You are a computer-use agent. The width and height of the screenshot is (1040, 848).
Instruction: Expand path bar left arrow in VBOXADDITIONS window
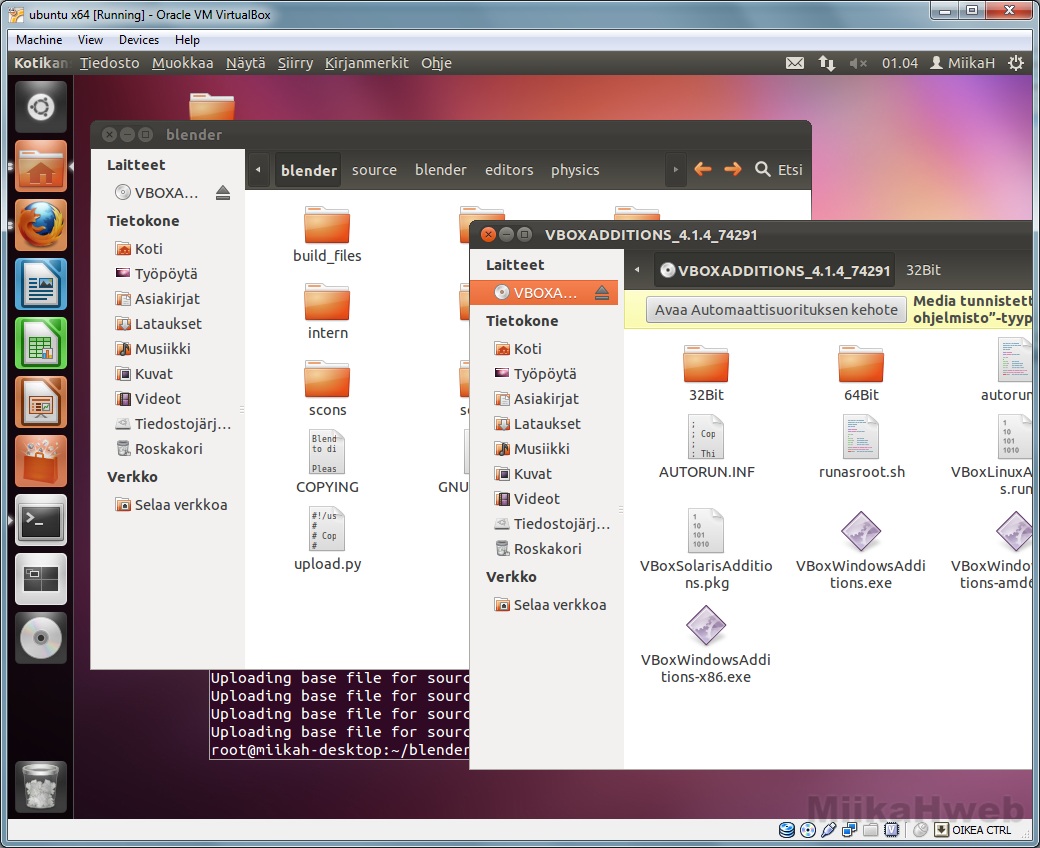click(x=637, y=270)
